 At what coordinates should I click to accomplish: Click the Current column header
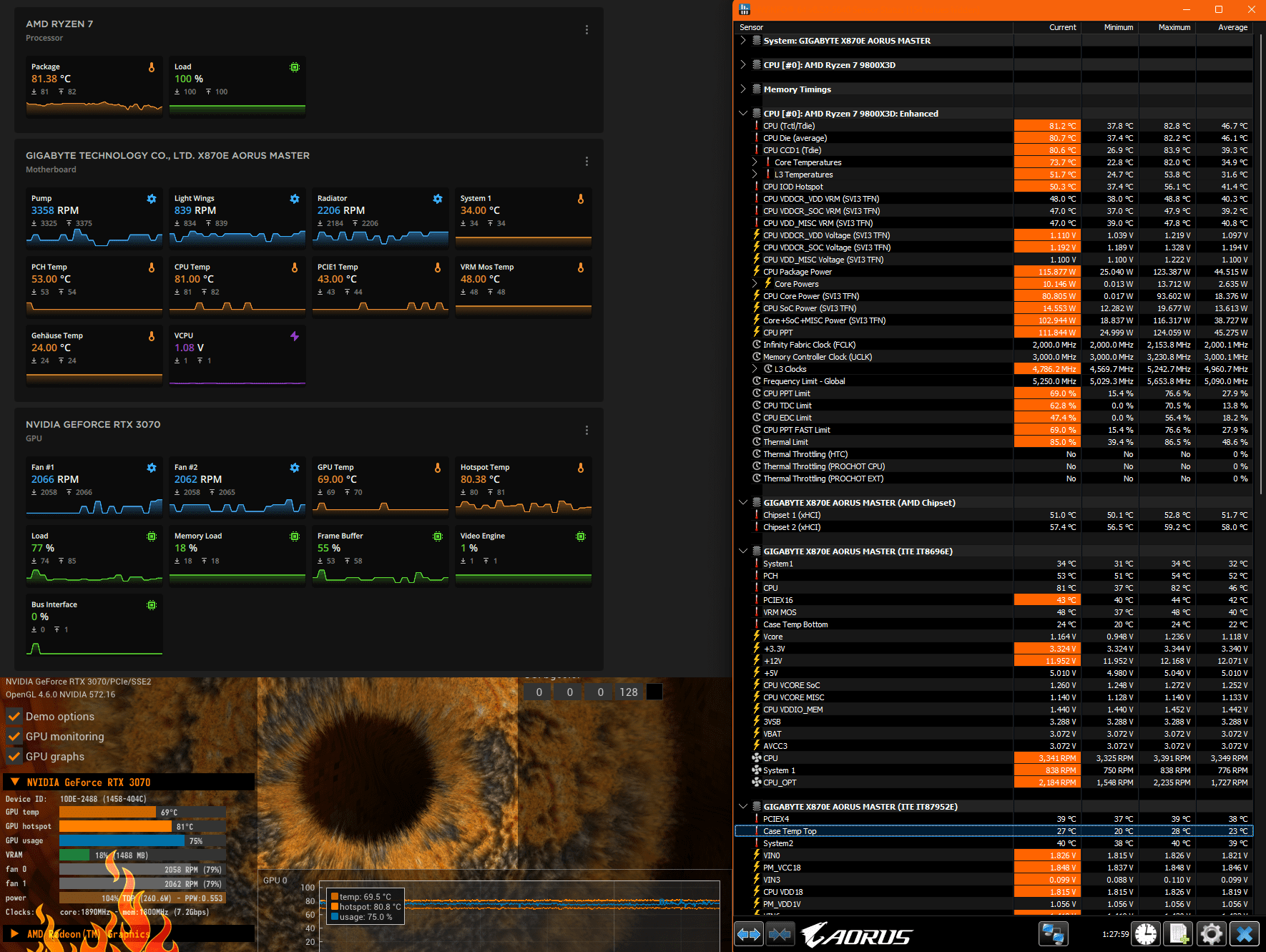pyautogui.click(x=1047, y=27)
